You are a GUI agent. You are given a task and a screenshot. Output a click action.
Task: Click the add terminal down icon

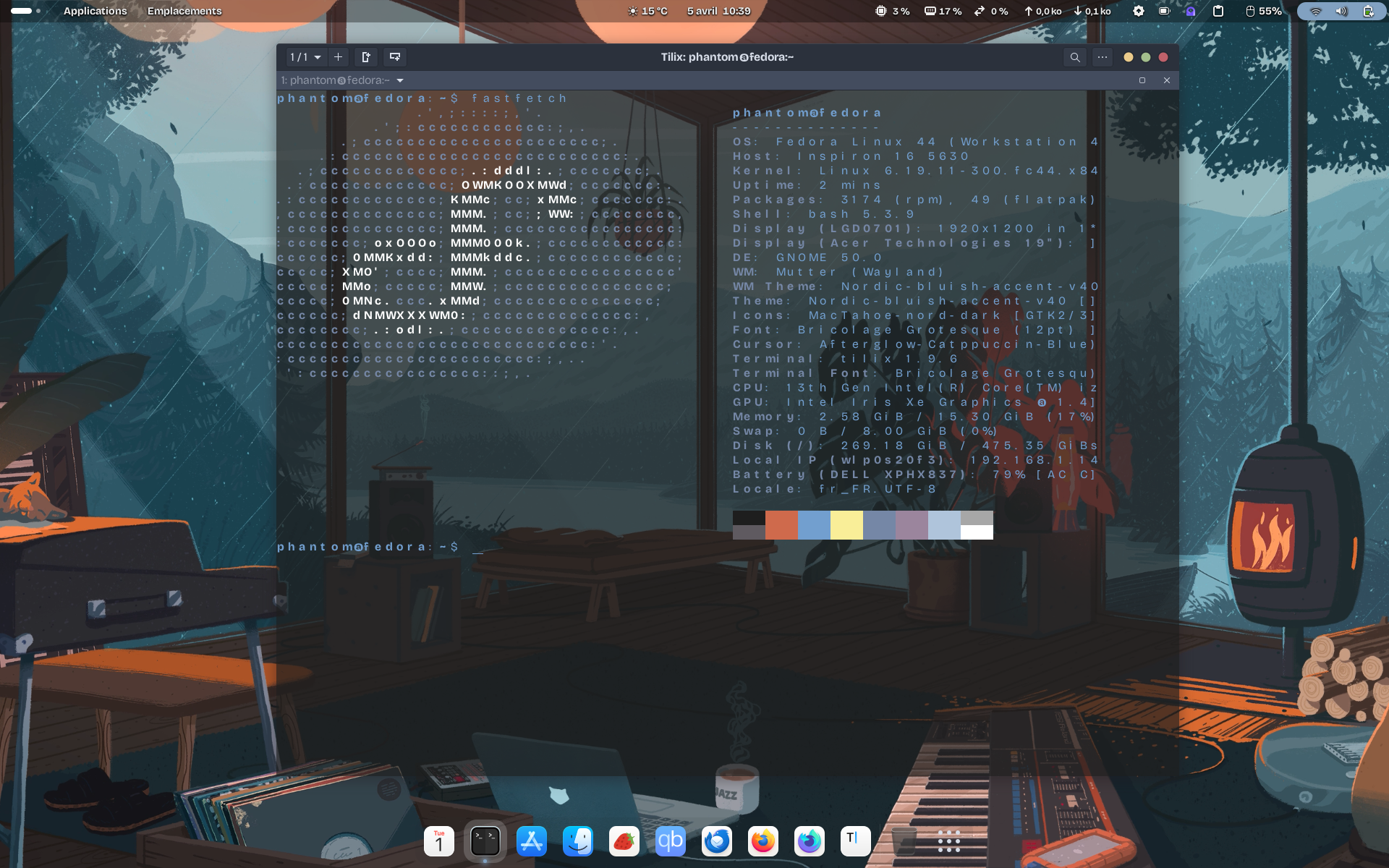pos(395,57)
